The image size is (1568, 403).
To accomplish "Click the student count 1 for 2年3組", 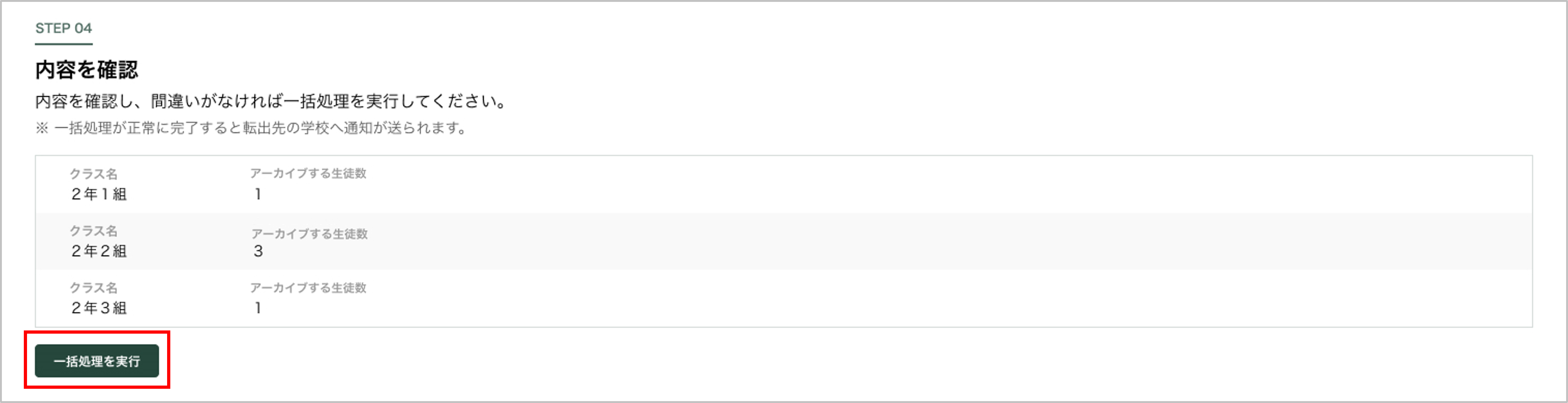I will pyautogui.click(x=258, y=308).
